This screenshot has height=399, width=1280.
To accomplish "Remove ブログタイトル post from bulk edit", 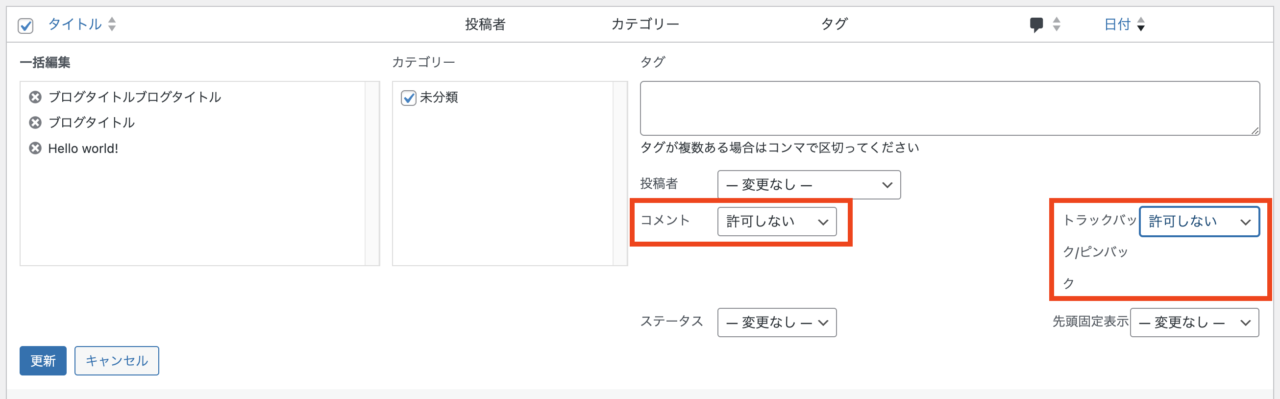I will pyautogui.click(x=35, y=123).
